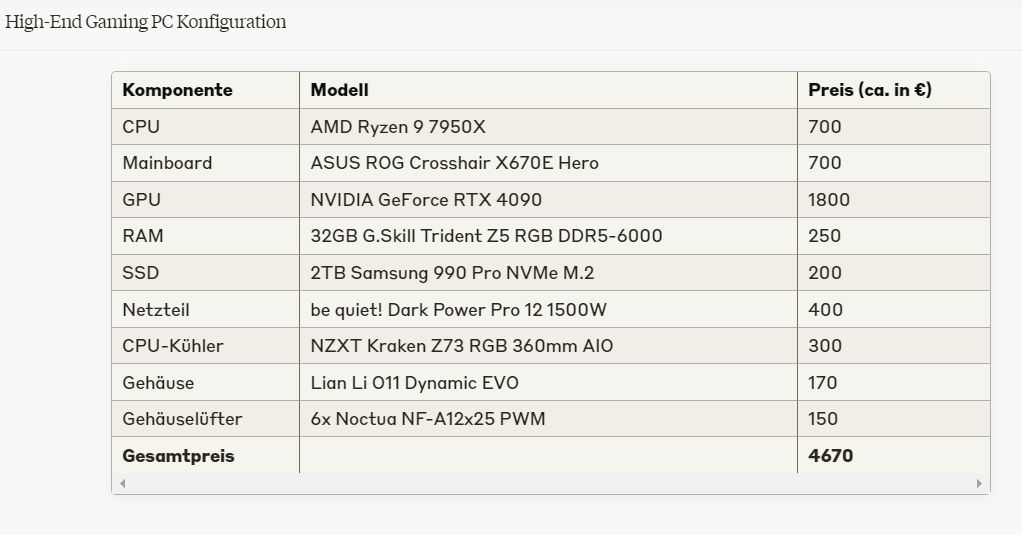
Task: Click the horizontal scrollbar track under the table
Action: 551,484
